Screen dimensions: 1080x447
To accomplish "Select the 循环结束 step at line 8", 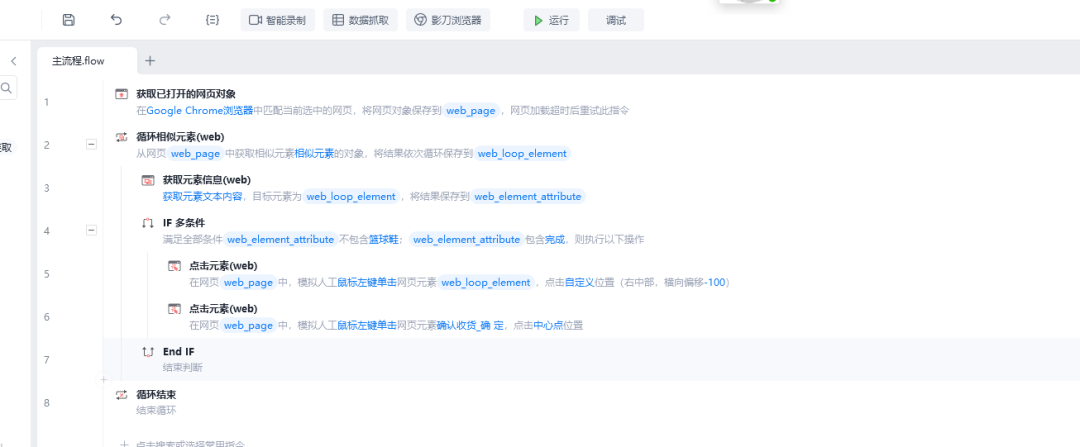I will click(x=156, y=395).
